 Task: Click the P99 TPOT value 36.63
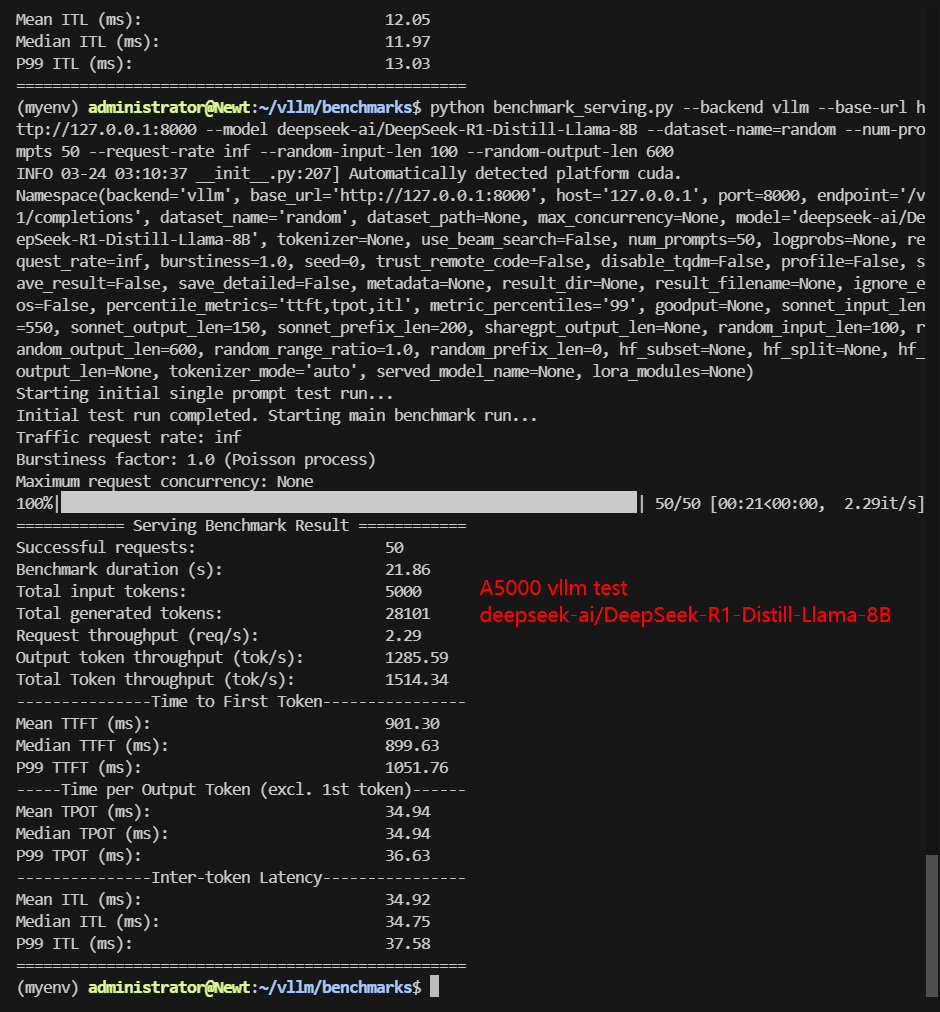[x=407, y=855]
